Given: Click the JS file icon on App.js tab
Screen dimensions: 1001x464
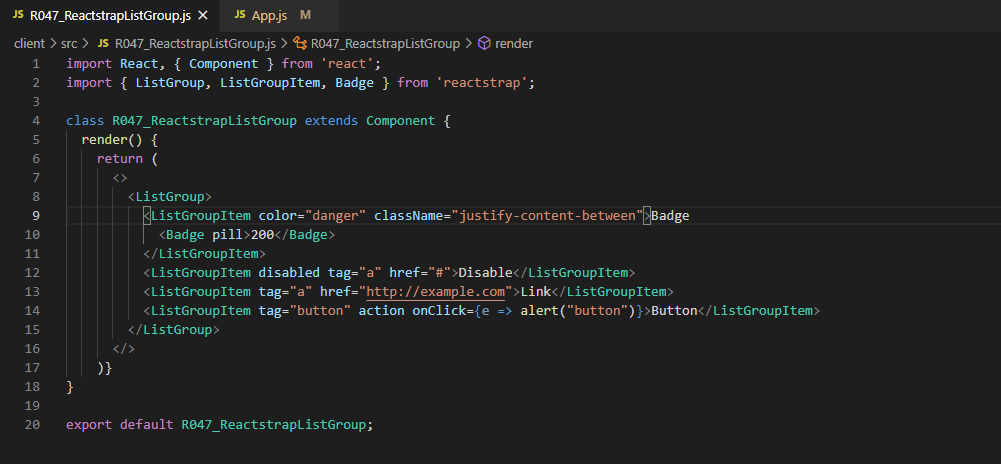Looking at the screenshot, I should [240, 15].
